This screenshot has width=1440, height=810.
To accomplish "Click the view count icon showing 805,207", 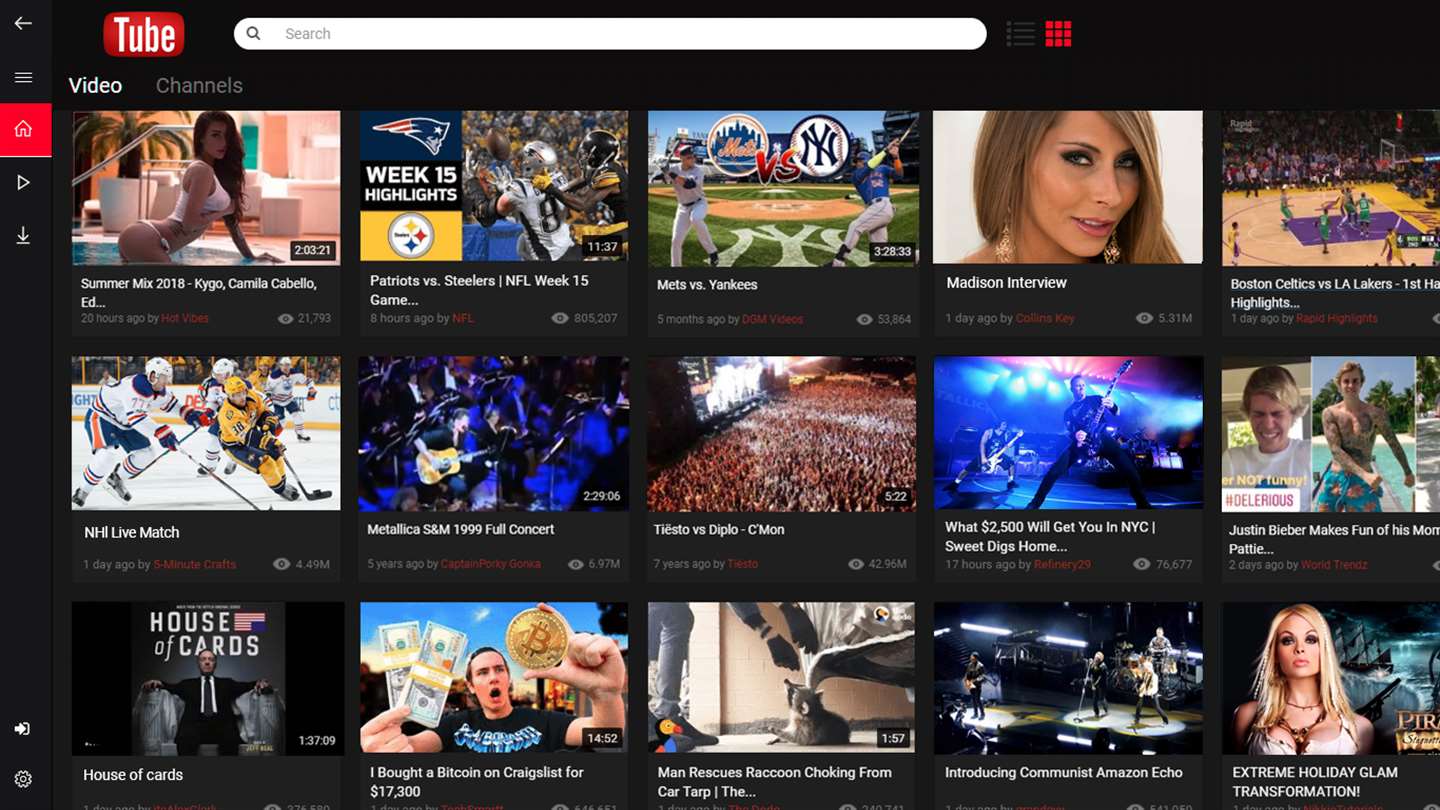I will click(x=560, y=318).
